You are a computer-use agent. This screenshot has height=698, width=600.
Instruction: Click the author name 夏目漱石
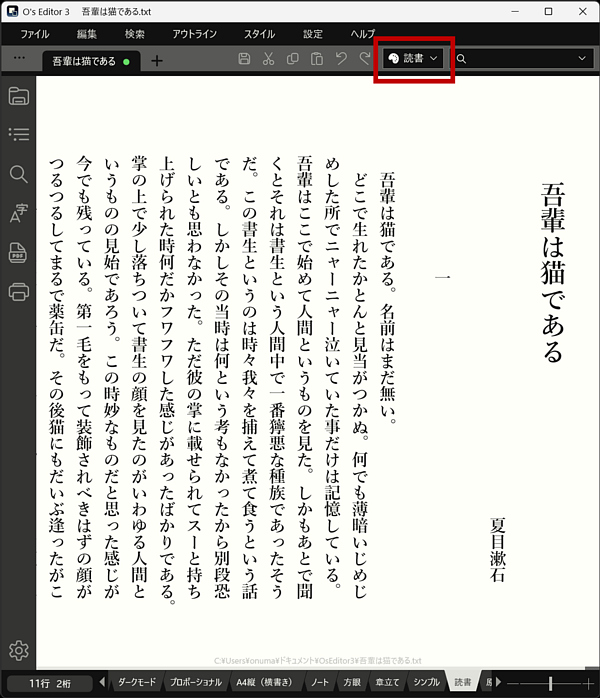pos(498,550)
